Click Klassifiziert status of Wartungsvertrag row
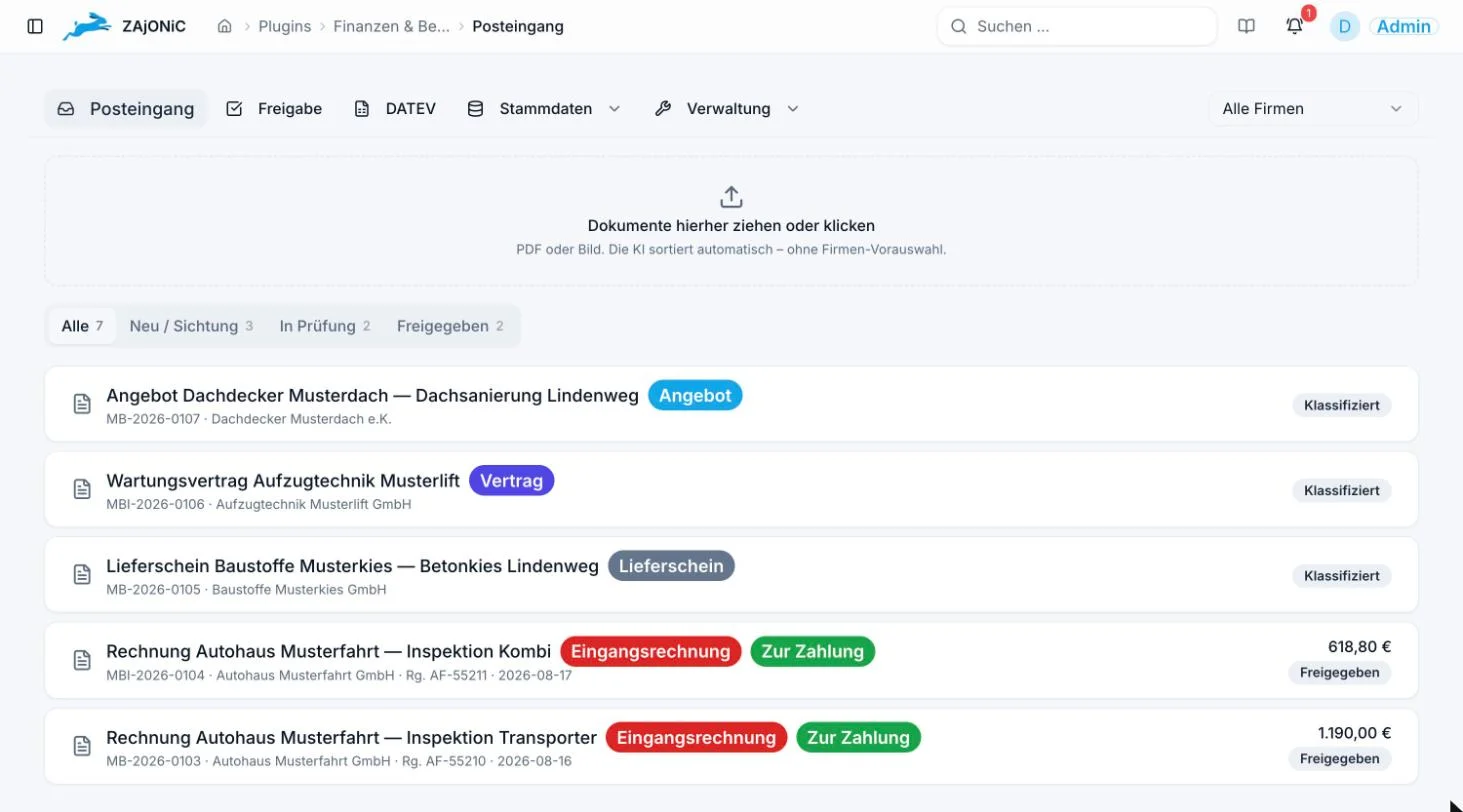The image size is (1463, 812). coord(1341,490)
